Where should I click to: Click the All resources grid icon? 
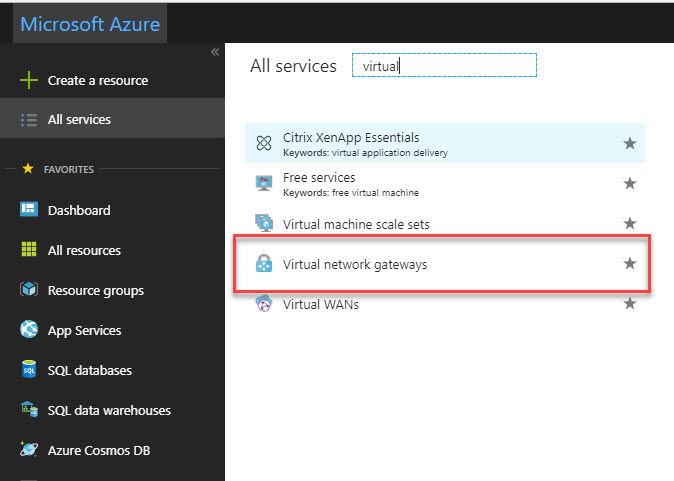point(29,250)
